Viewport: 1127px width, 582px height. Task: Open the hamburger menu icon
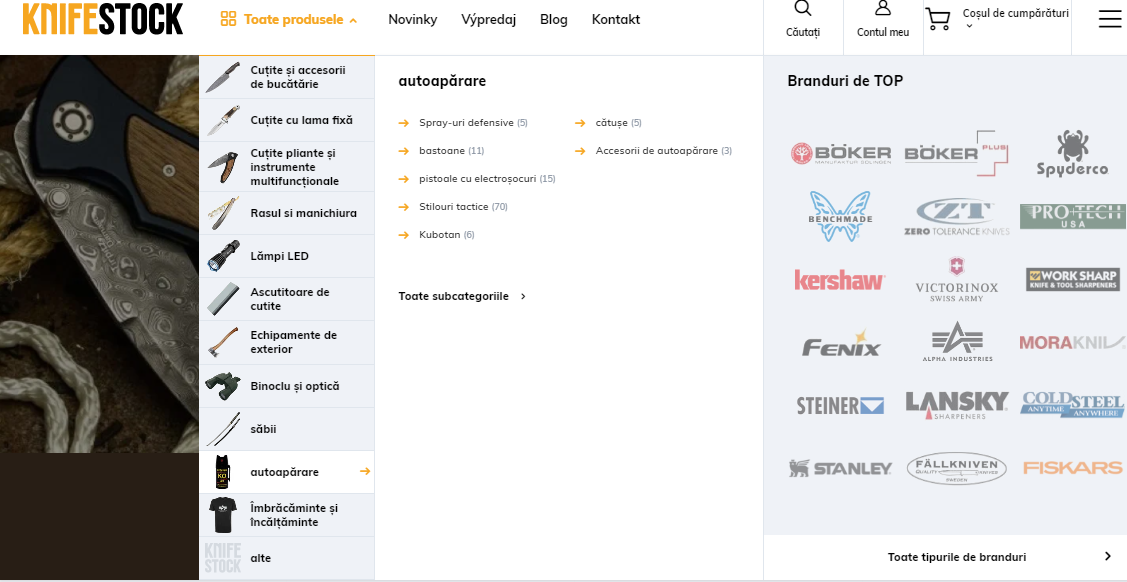pos(1110,19)
